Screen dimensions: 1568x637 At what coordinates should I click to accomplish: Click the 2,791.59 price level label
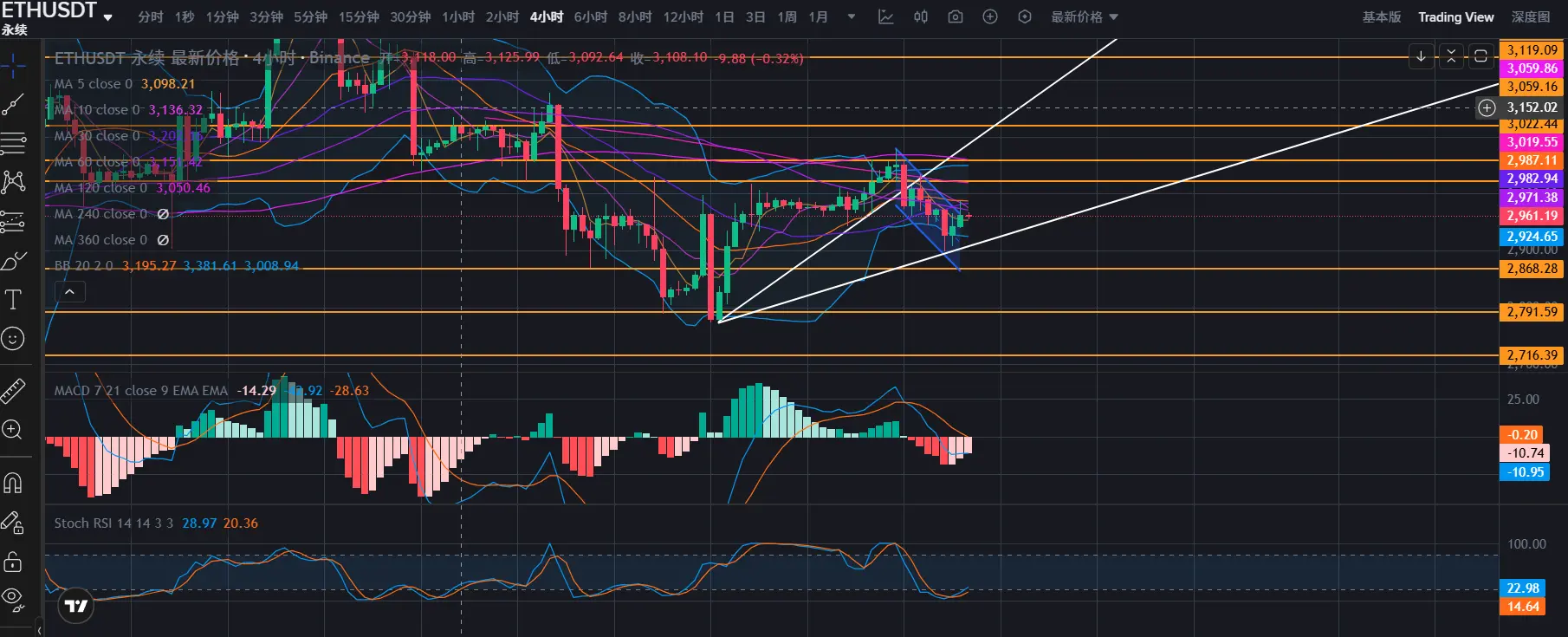pyautogui.click(x=1532, y=312)
